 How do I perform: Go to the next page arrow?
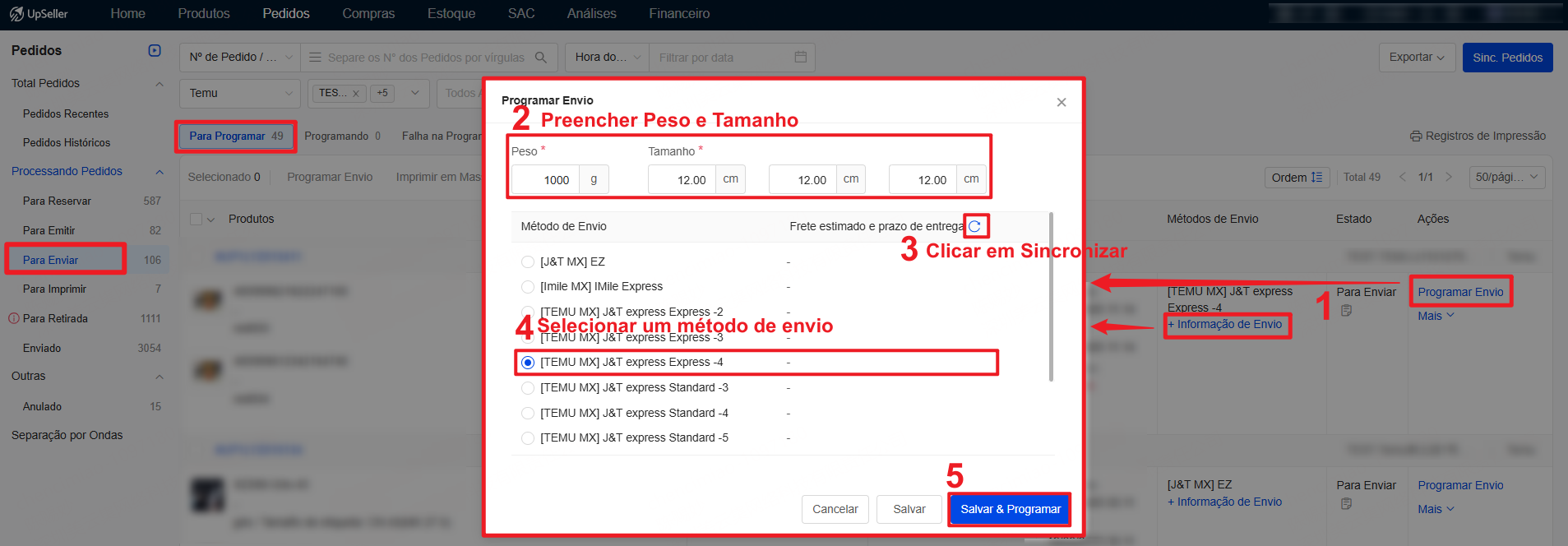click(x=1449, y=177)
